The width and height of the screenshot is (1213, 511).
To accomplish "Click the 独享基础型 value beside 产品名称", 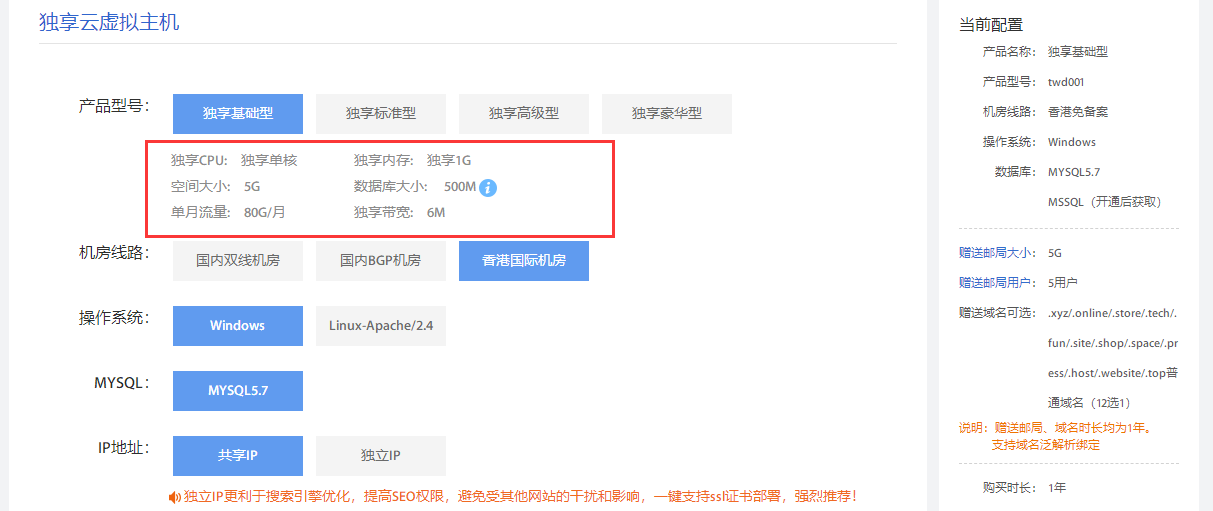I will coord(1078,52).
